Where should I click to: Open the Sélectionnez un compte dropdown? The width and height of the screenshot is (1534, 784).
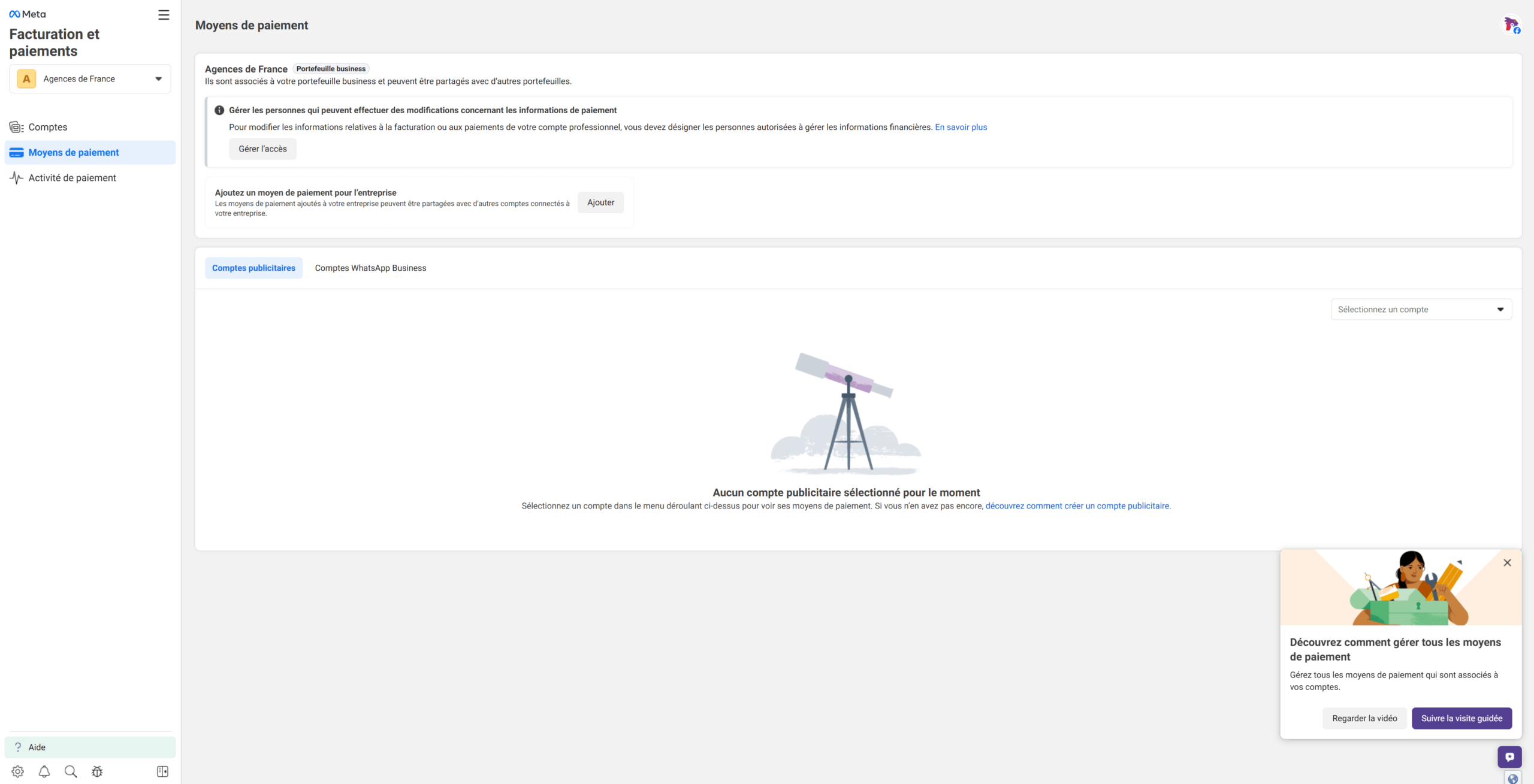click(x=1421, y=310)
